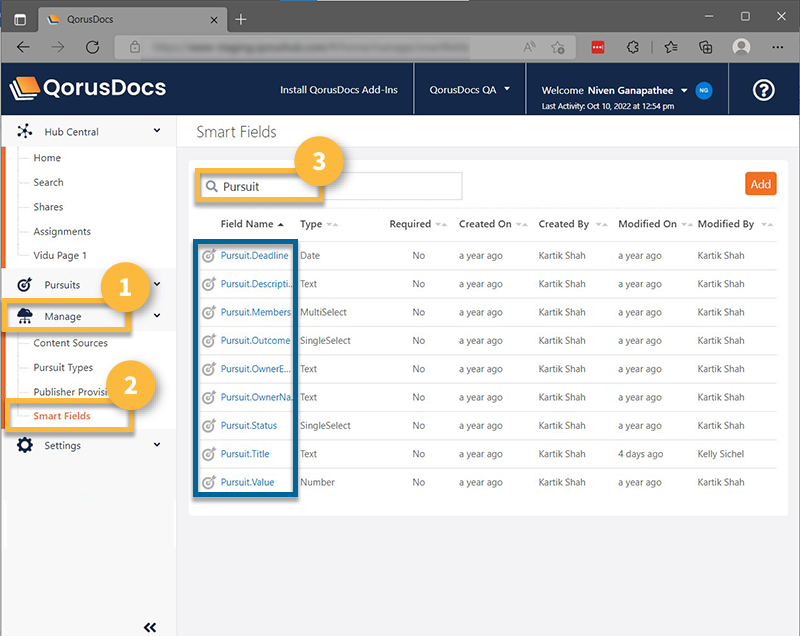The width and height of the screenshot is (800, 636).
Task: Expand the Pursuits section chevron
Action: [x=157, y=284]
